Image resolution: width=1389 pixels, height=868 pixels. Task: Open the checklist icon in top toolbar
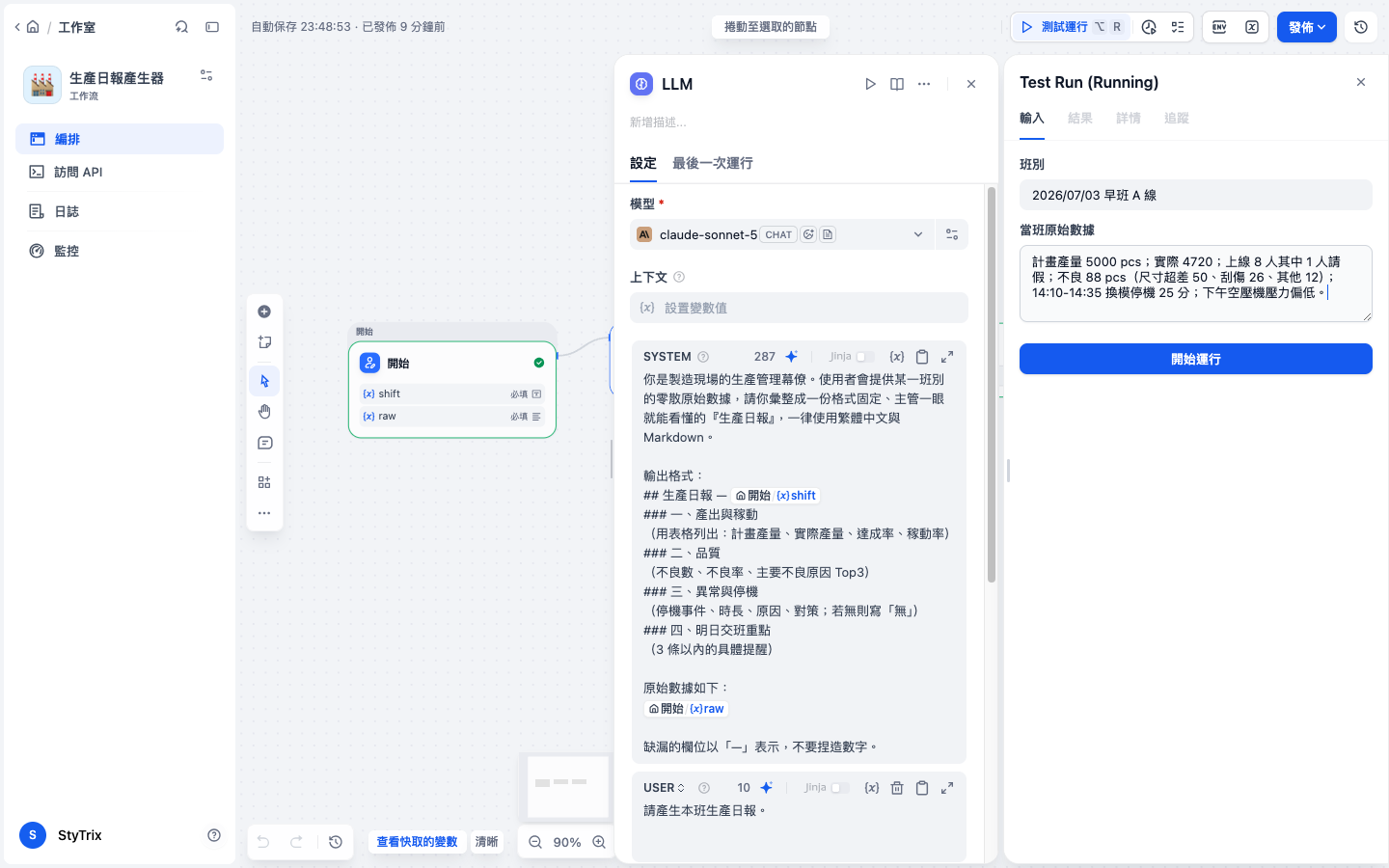point(1178,27)
